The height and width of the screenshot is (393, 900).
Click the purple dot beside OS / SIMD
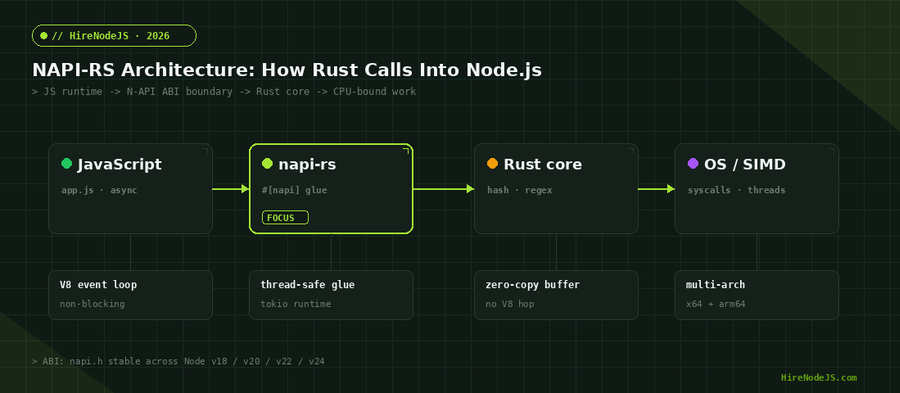693,164
